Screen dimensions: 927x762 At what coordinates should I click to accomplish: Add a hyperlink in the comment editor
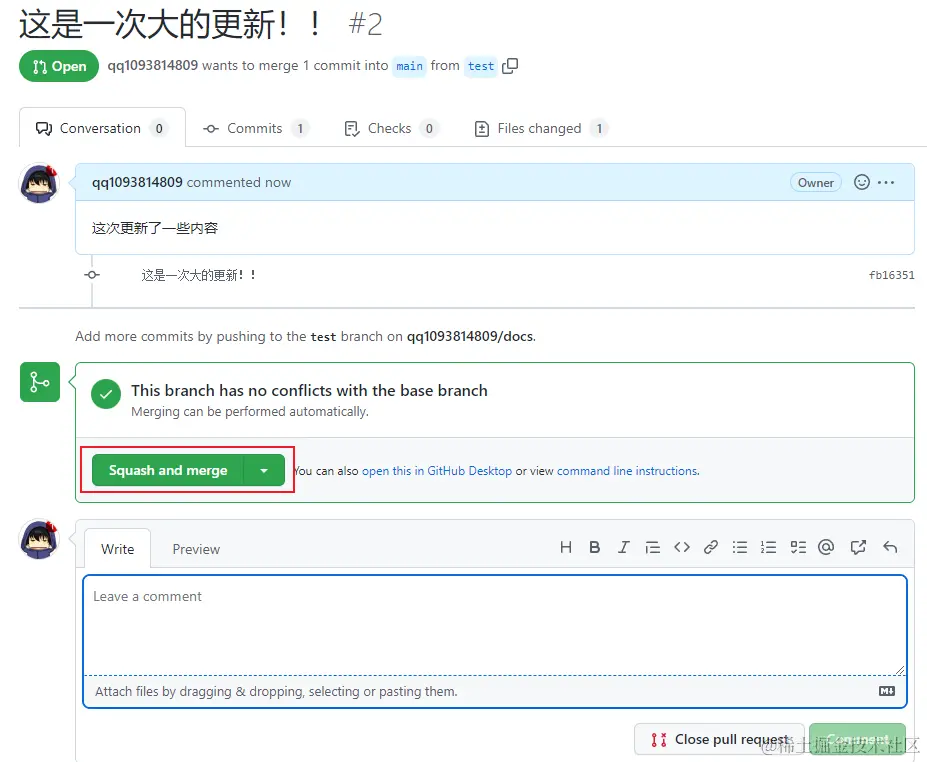coord(711,547)
